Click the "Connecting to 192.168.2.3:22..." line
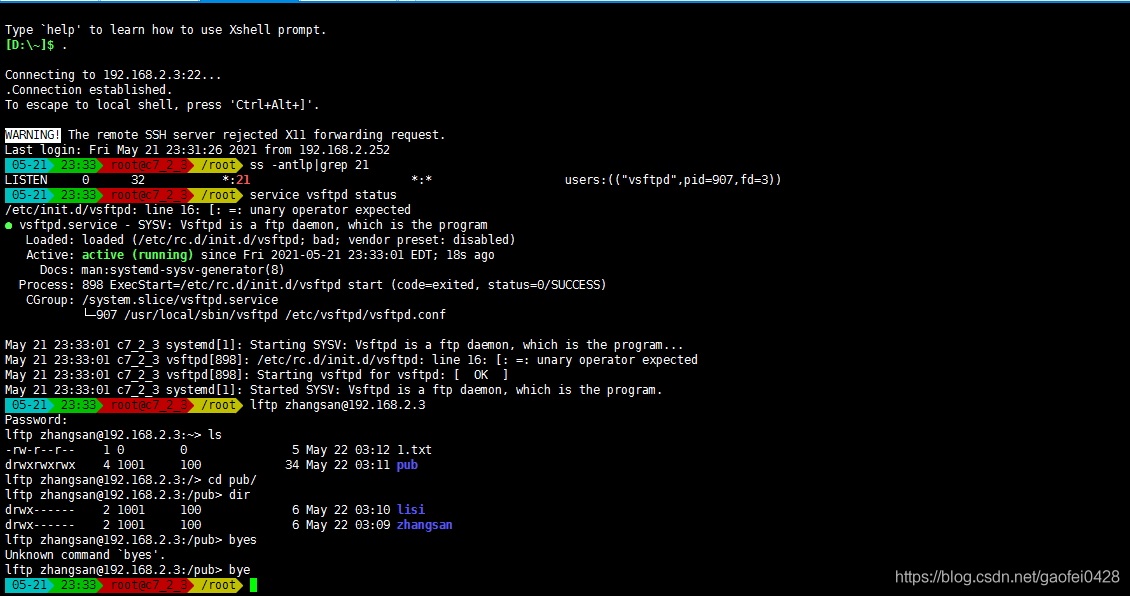 coord(113,75)
